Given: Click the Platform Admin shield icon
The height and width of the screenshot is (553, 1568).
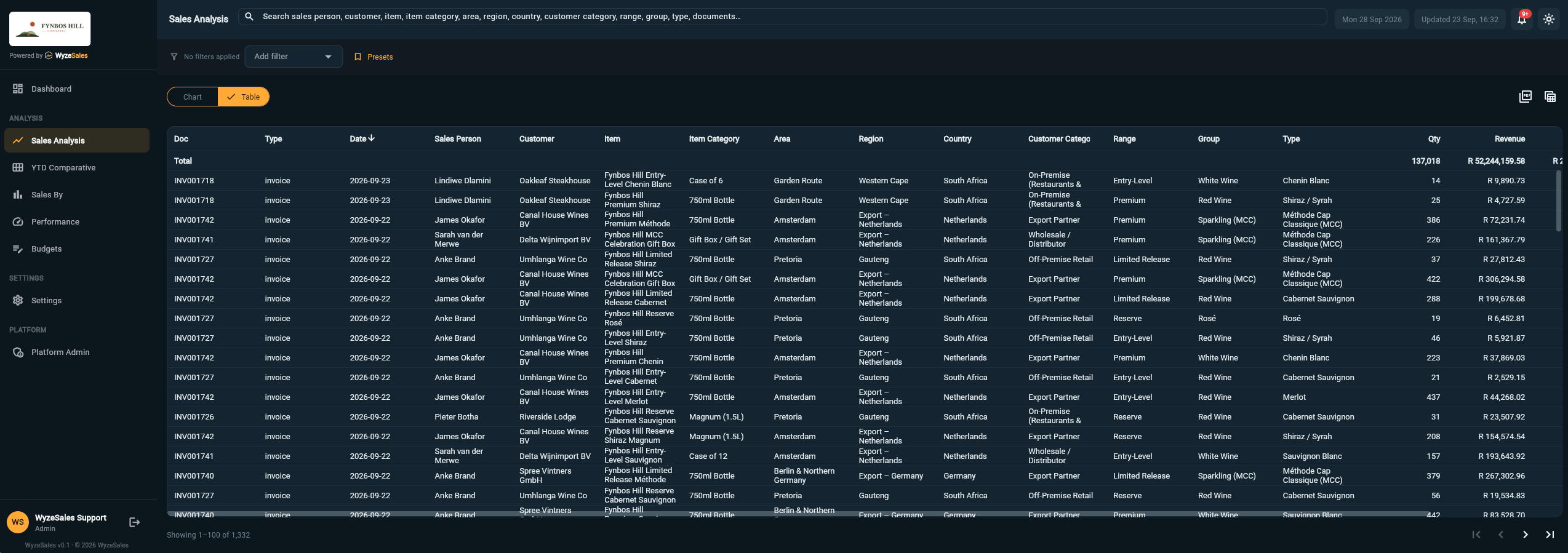Looking at the screenshot, I should pyautogui.click(x=18, y=352).
